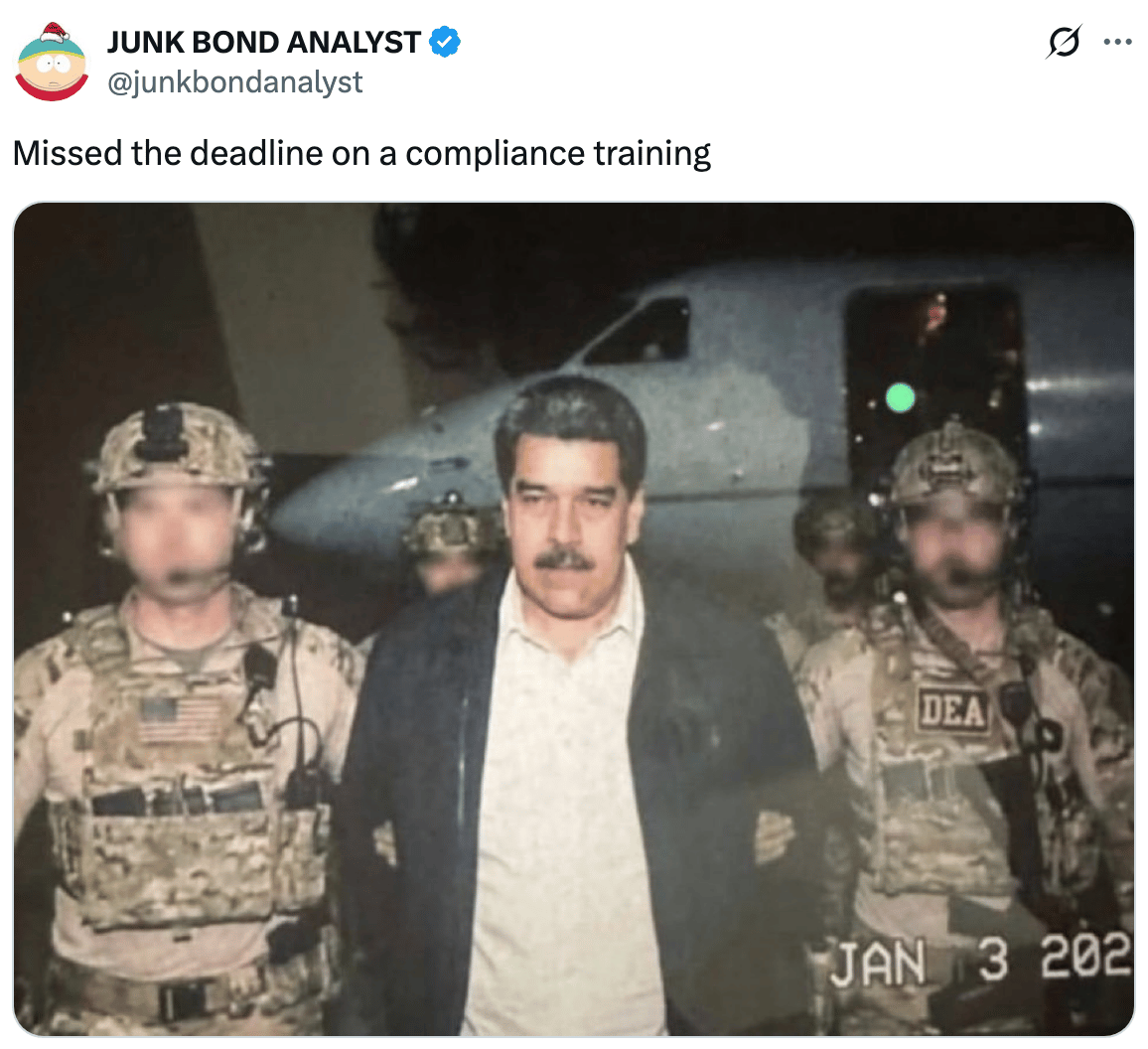Click the green light on the aircraft
This screenshot has height=1049, width=1148.
[900, 397]
